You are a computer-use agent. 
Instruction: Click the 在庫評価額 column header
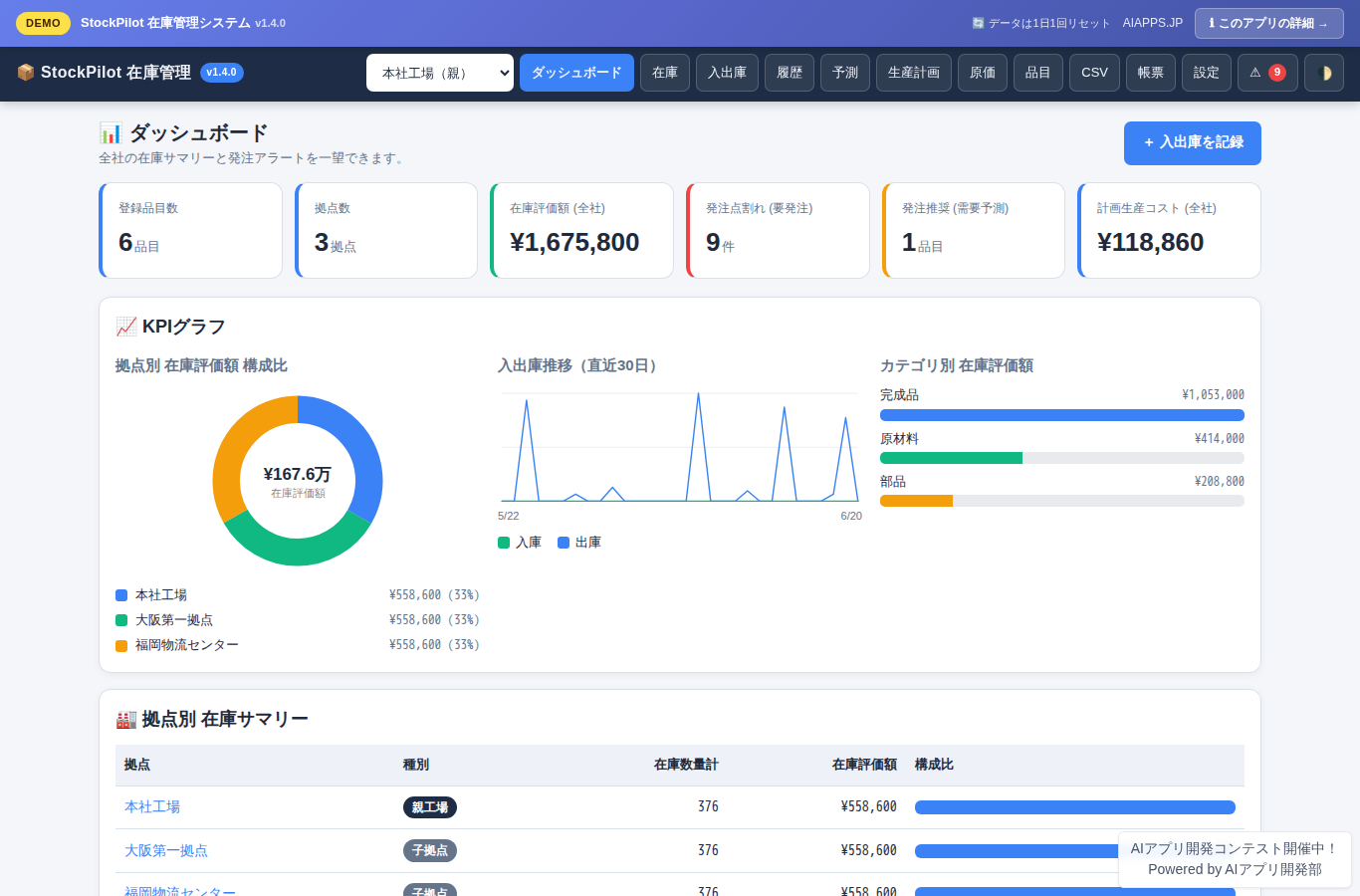tap(864, 765)
